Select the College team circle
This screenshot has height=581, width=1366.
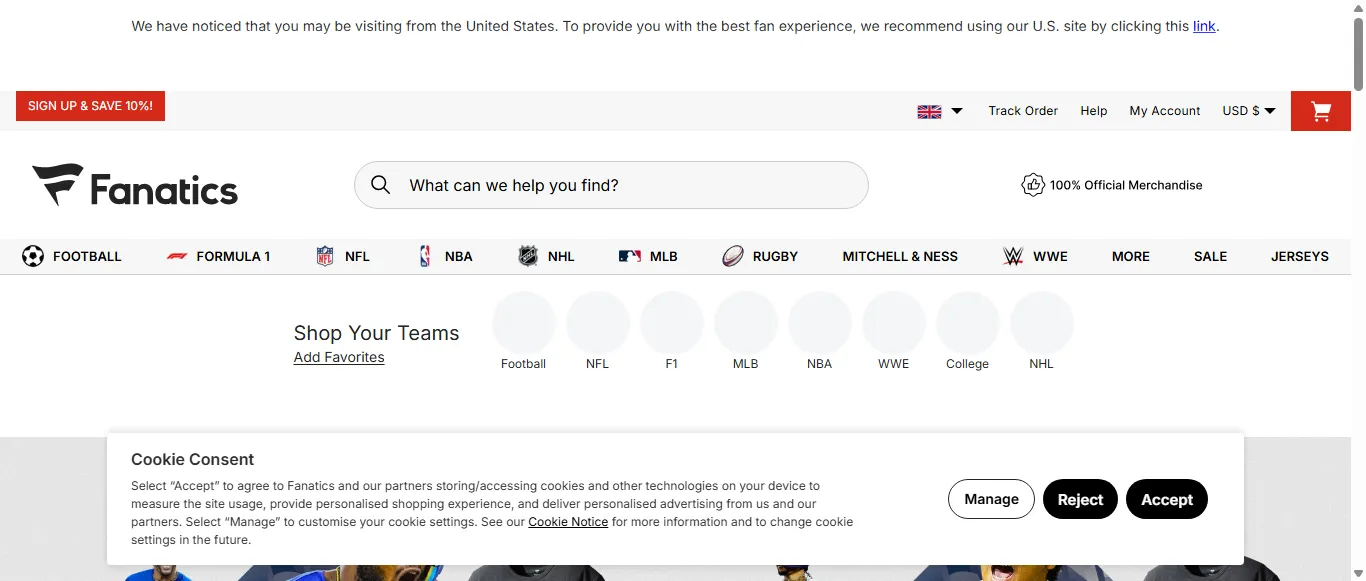click(x=967, y=323)
